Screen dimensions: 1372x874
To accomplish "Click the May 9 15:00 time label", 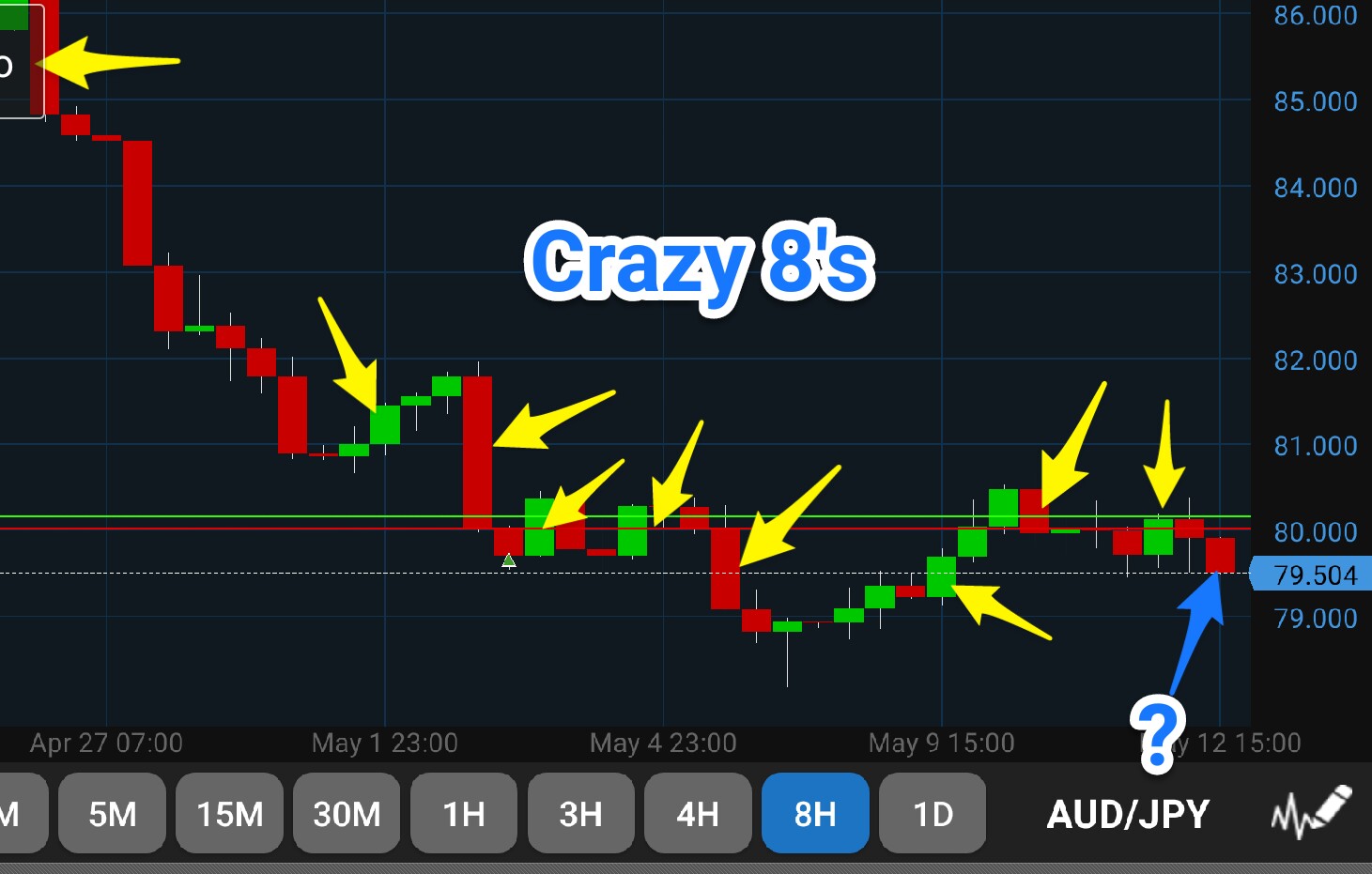I will (942, 744).
